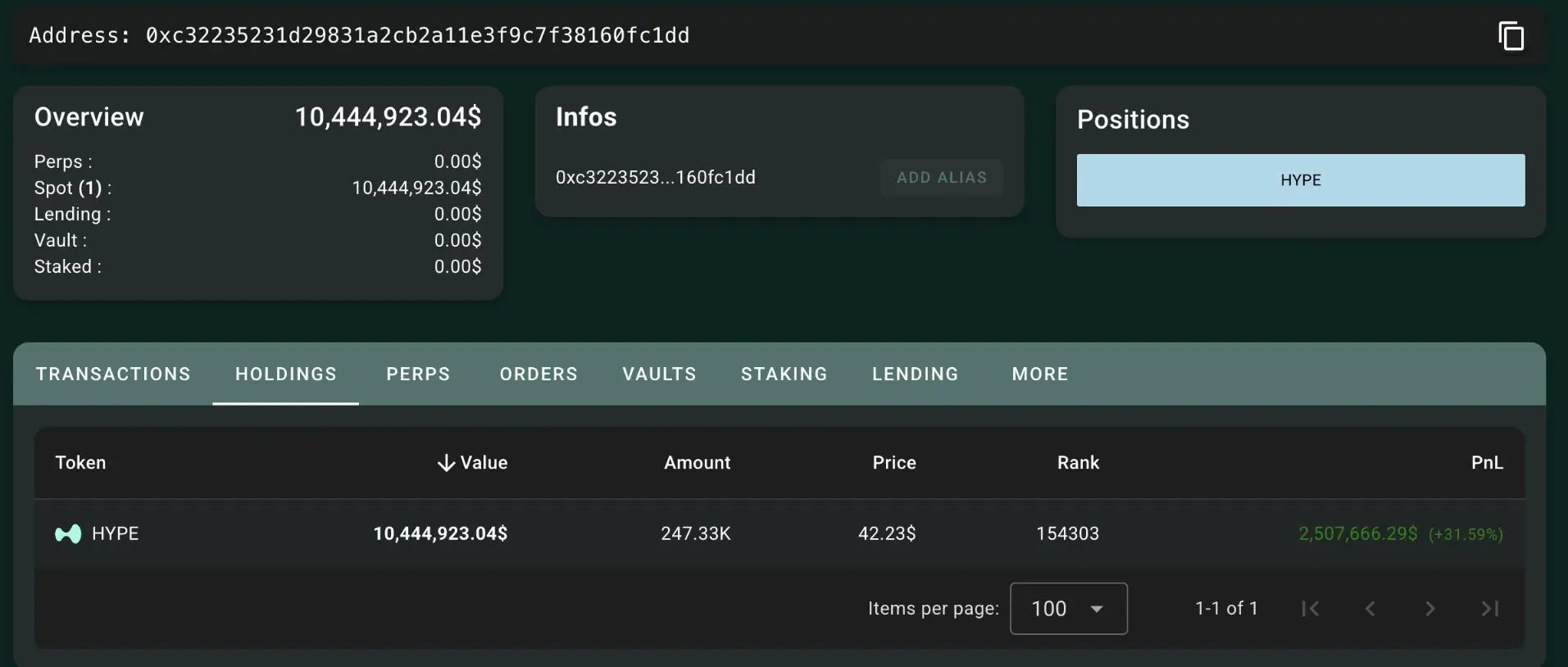Select the HYPE position bar
This screenshot has height=667, width=1568.
[1301, 180]
